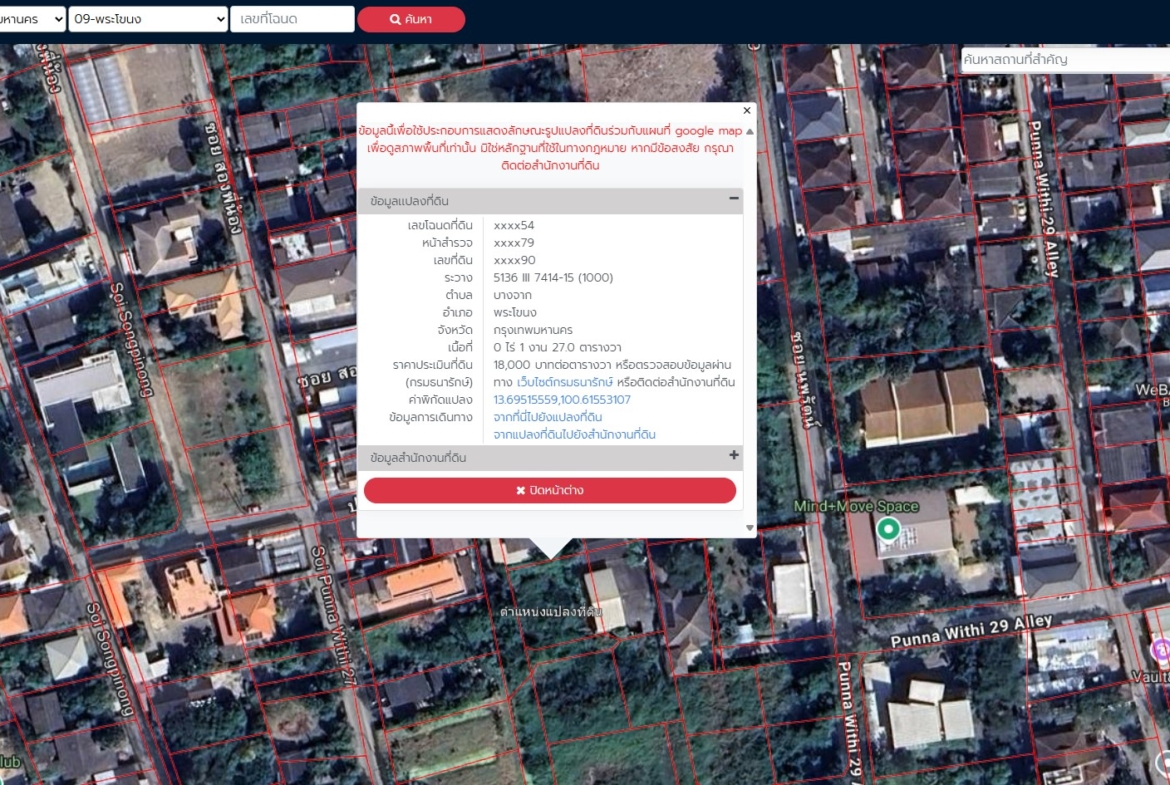Open directions link จากที่นี่ไปยังแปลงที่ดิน

tap(548, 417)
